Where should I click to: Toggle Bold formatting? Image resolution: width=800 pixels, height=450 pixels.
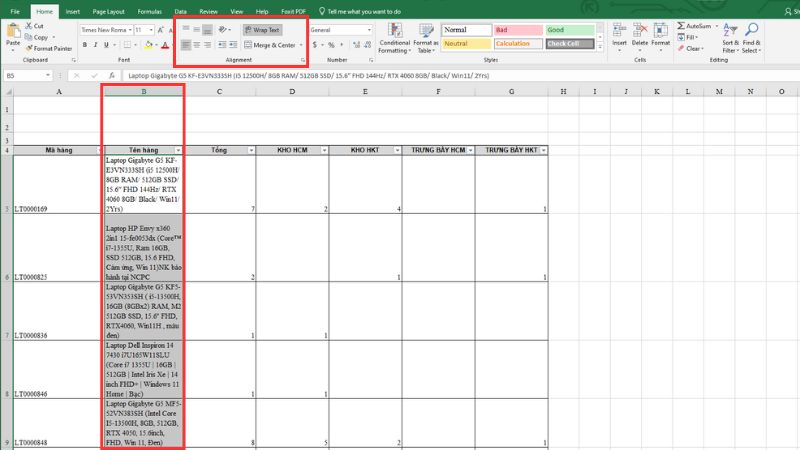tap(85, 45)
